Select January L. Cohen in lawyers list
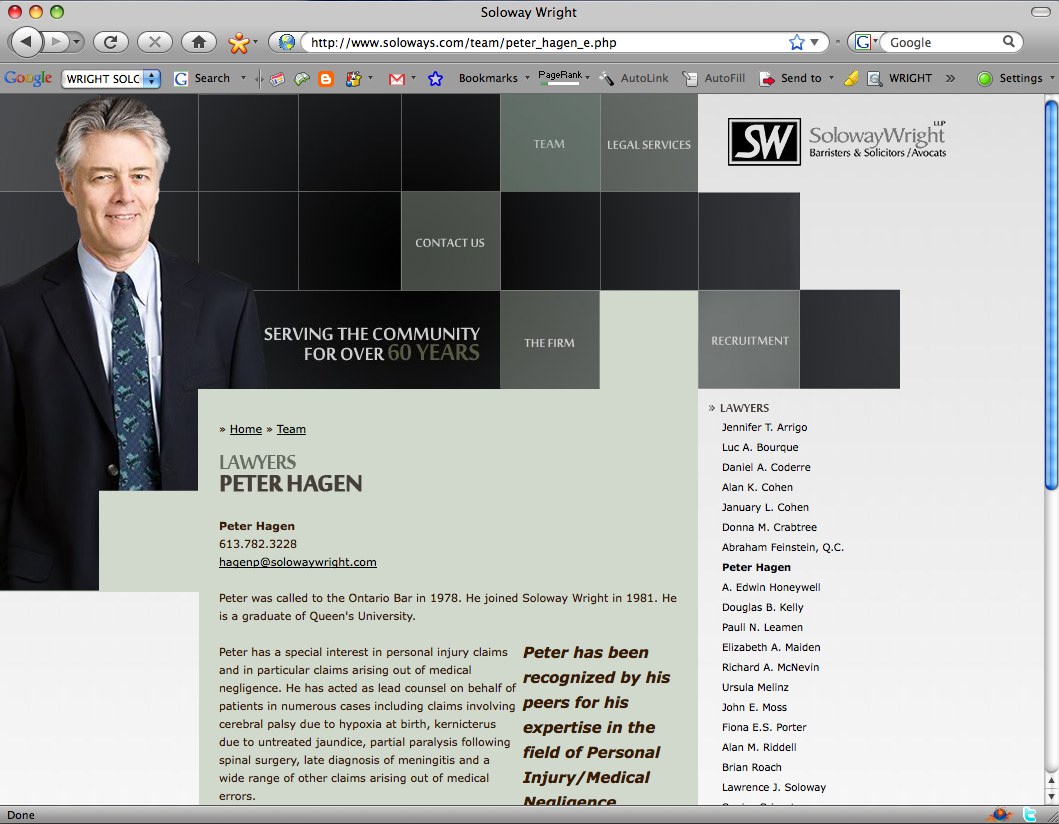1059x824 pixels. click(x=765, y=507)
